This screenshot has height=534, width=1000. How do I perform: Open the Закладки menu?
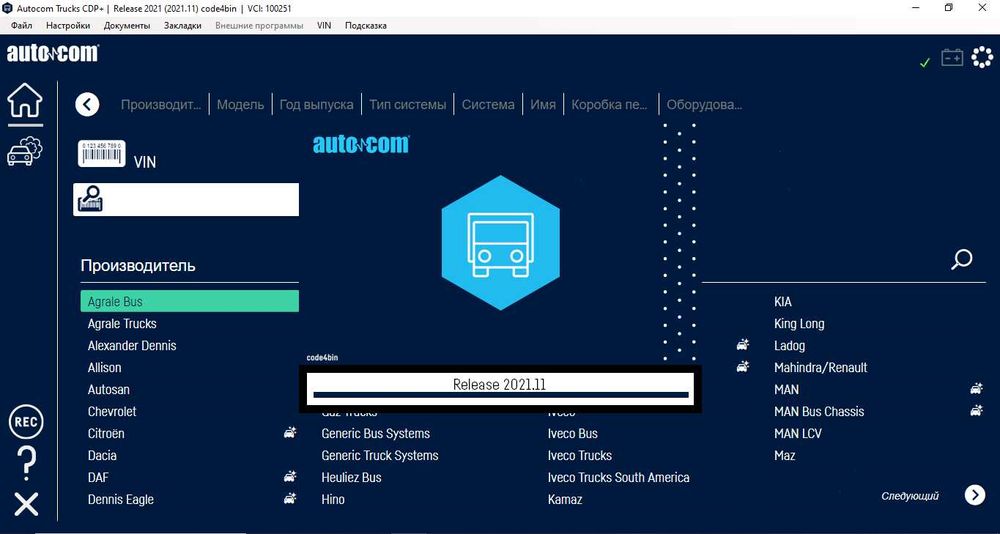tap(182, 26)
